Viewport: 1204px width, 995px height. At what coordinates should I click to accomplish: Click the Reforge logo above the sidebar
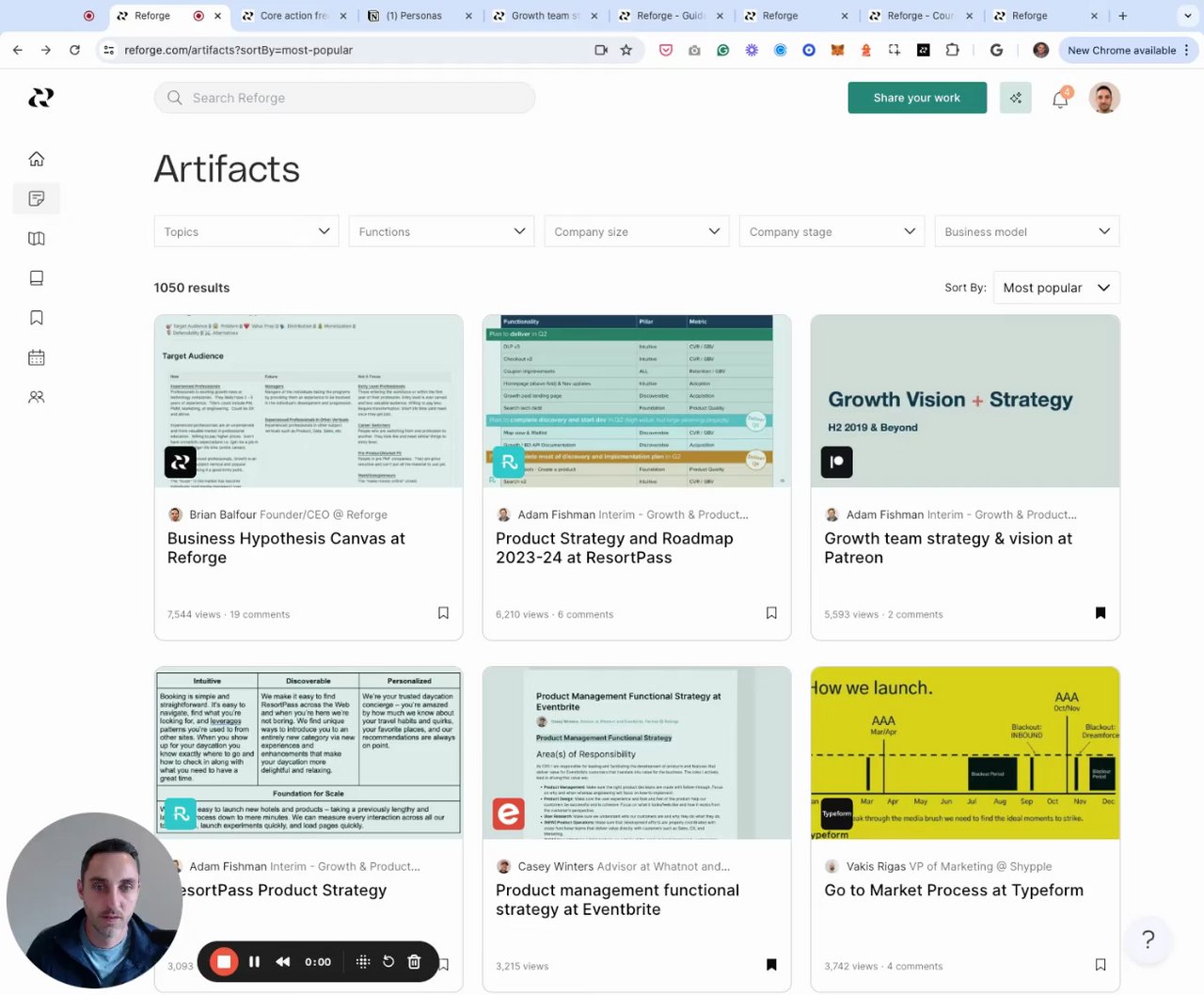pyautogui.click(x=40, y=97)
